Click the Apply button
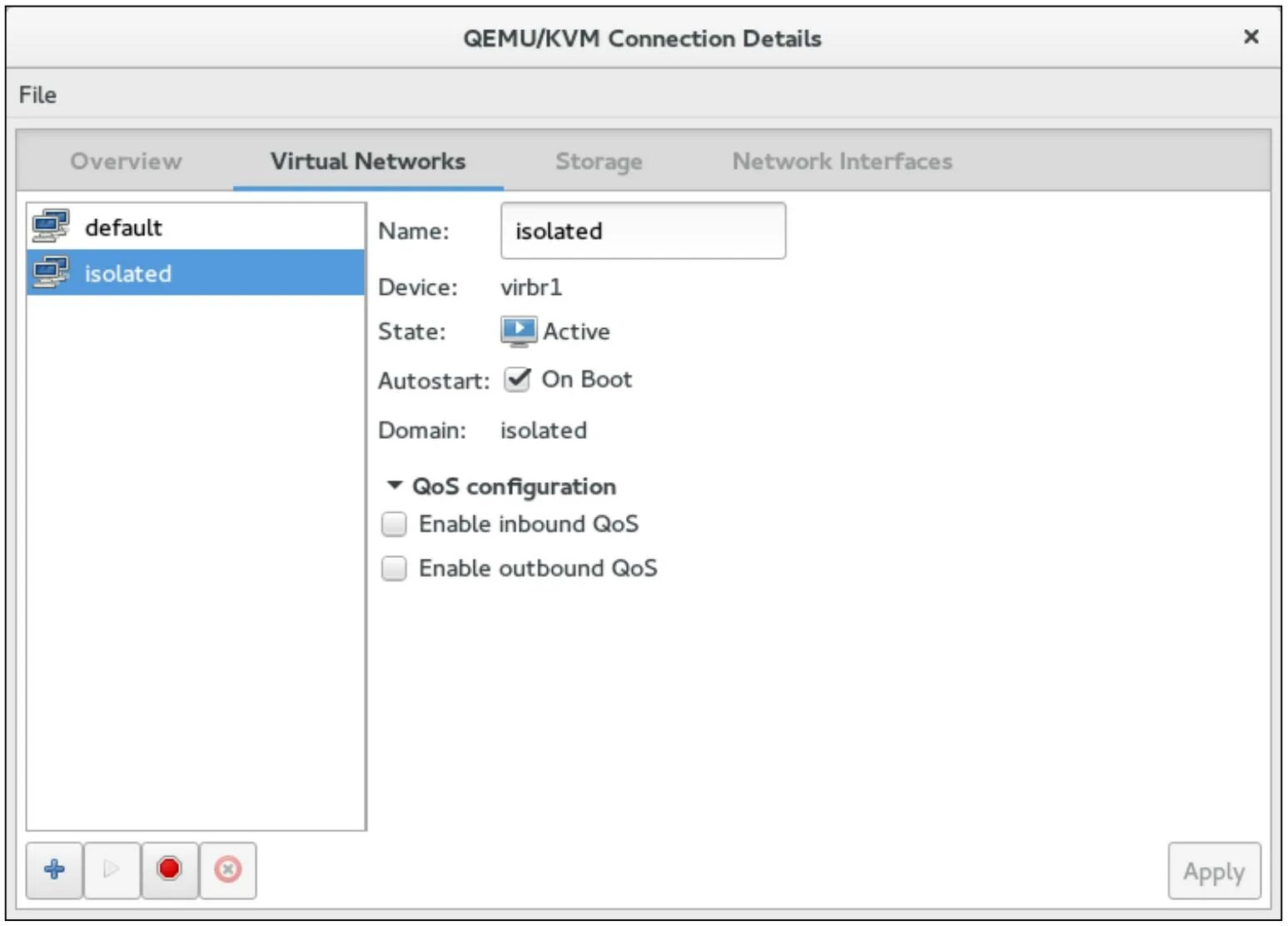This screenshot has width=1288, height=926. (1214, 871)
